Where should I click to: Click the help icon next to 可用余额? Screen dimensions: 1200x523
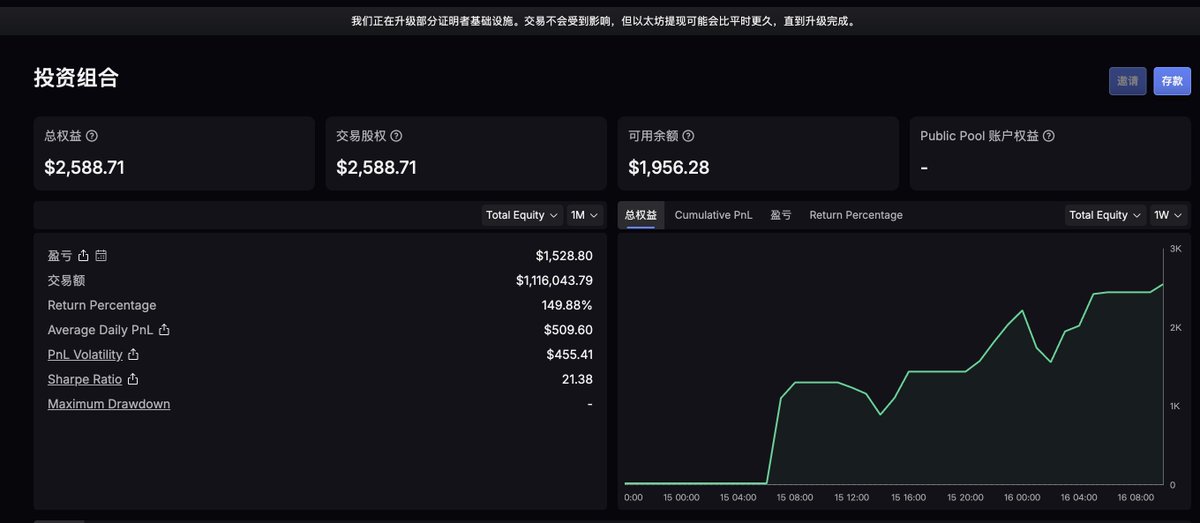point(688,136)
